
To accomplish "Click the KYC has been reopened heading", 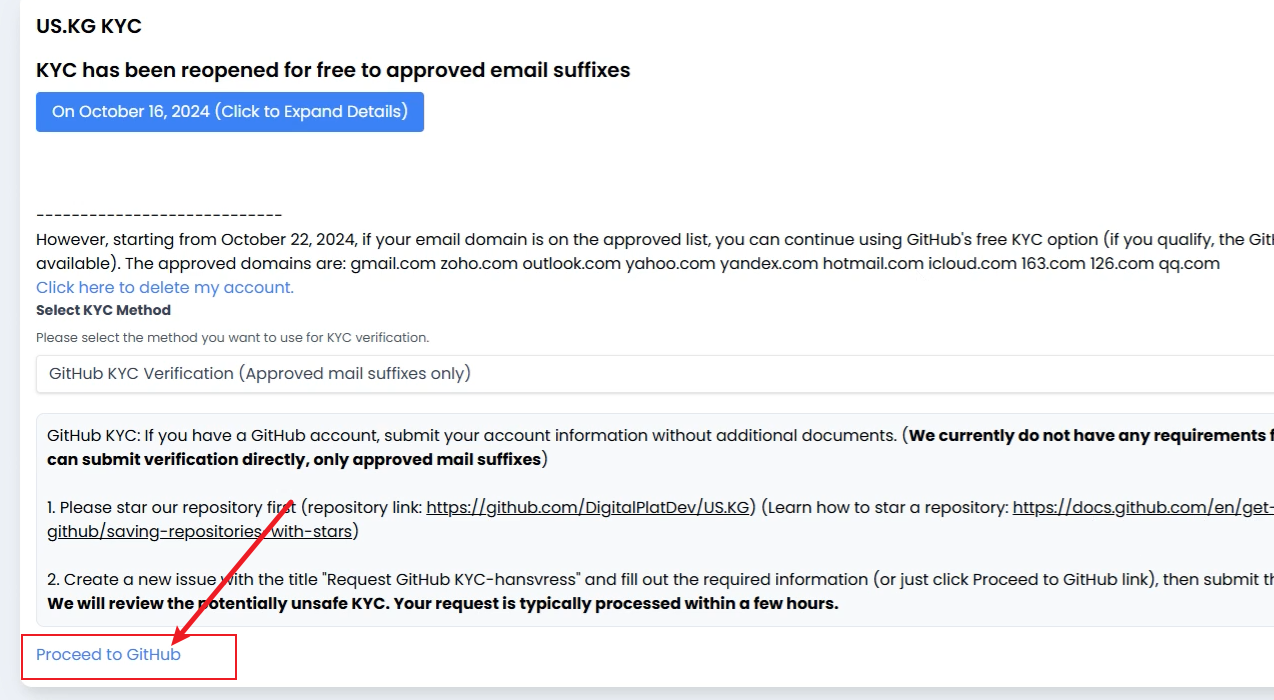I will tap(333, 70).
